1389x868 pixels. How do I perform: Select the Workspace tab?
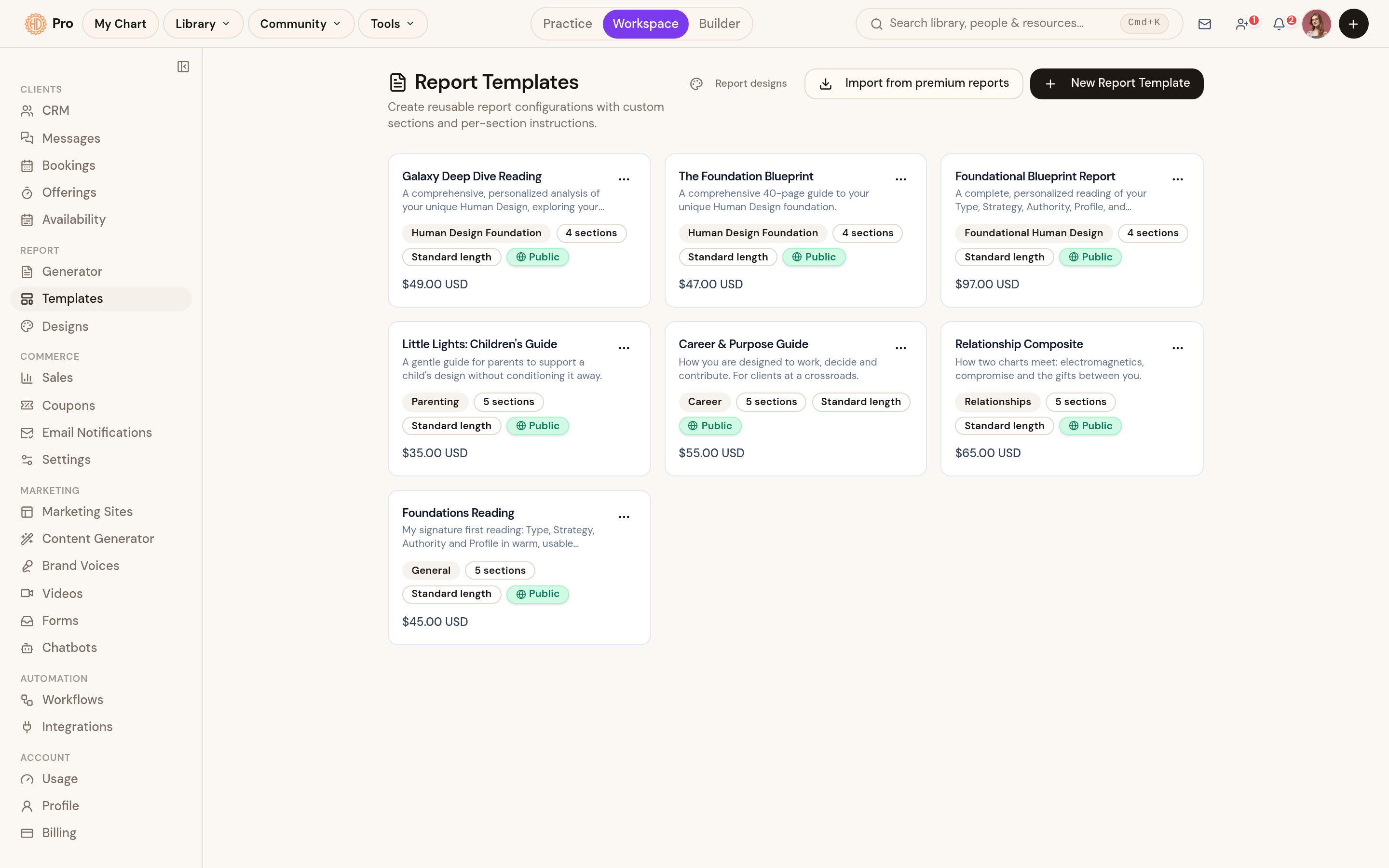click(x=645, y=24)
